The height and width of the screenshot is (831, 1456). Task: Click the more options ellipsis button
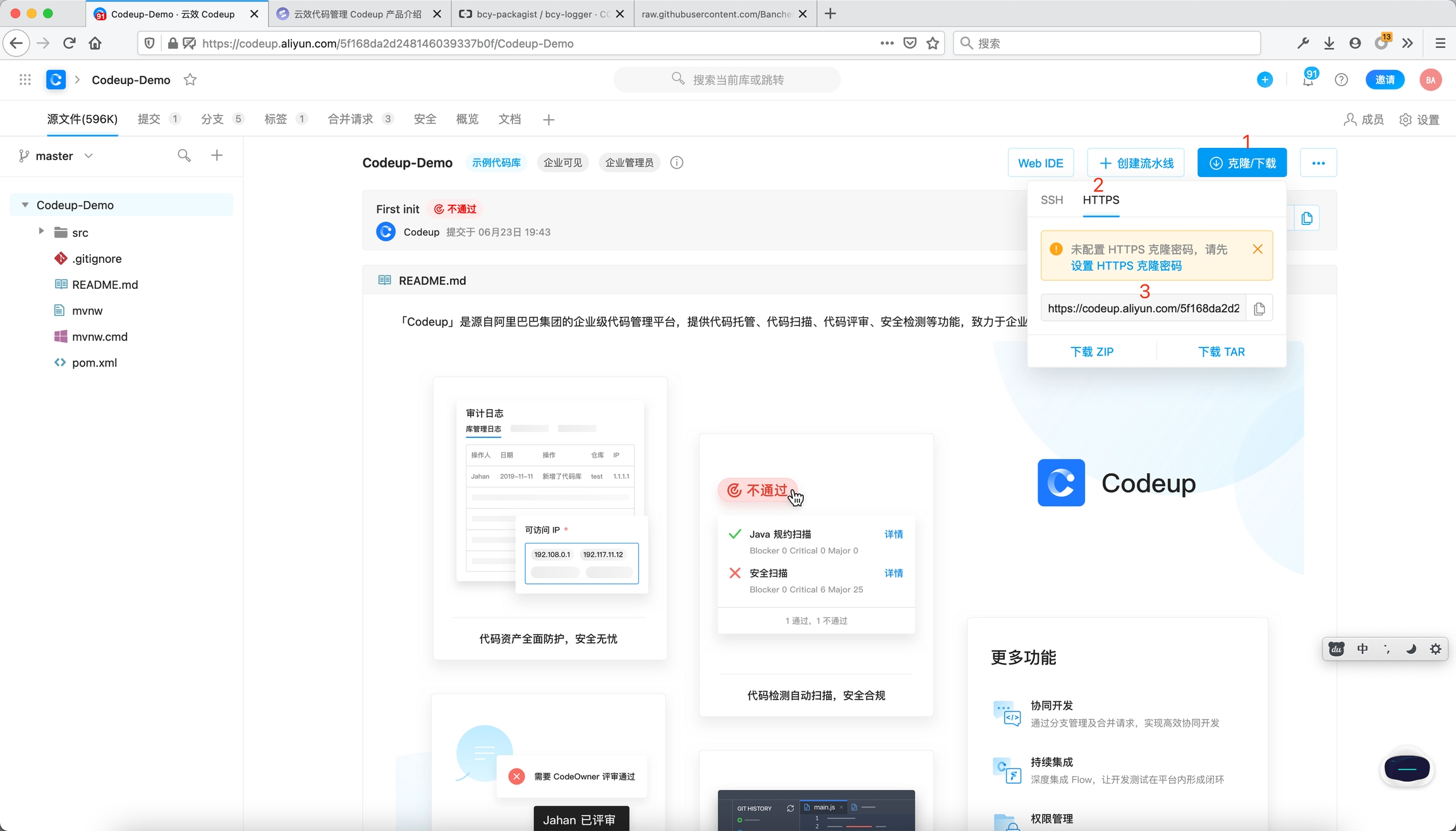(1318, 163)
